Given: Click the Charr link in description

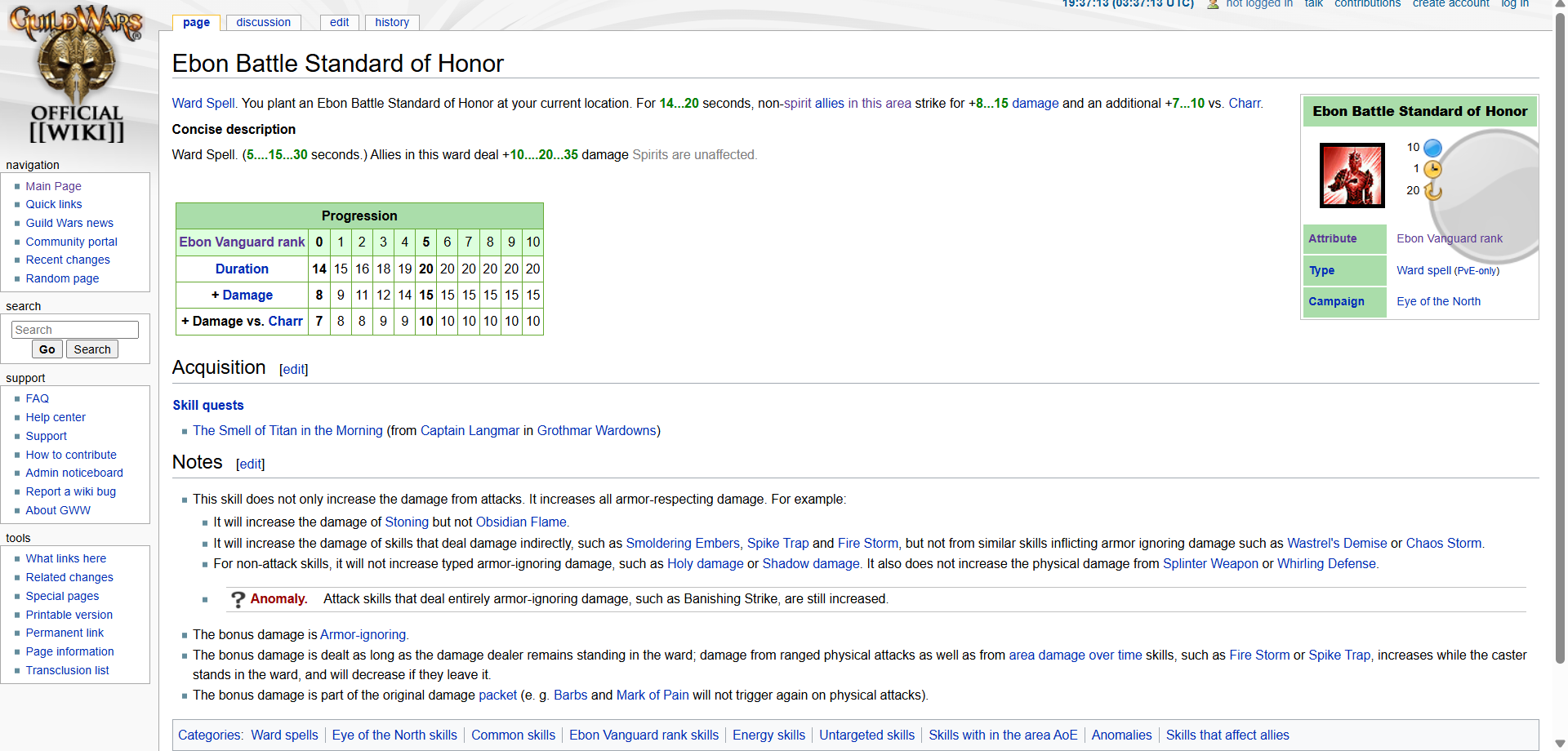Looking at the screenshot, I should point(1245,103).
